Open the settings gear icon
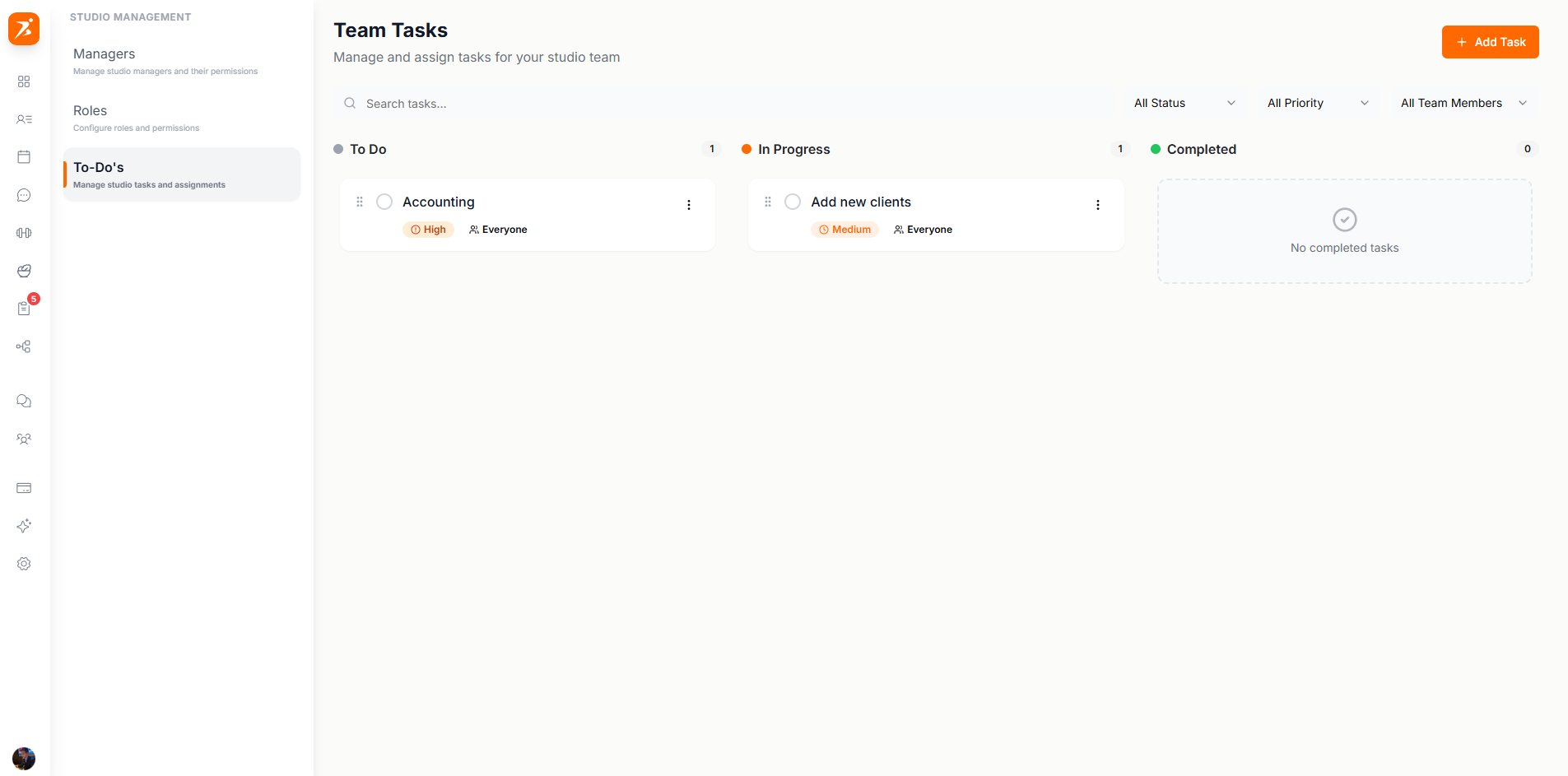This screenshot has height=776, width=1568. pyautogui.click(x=24, y=564)
